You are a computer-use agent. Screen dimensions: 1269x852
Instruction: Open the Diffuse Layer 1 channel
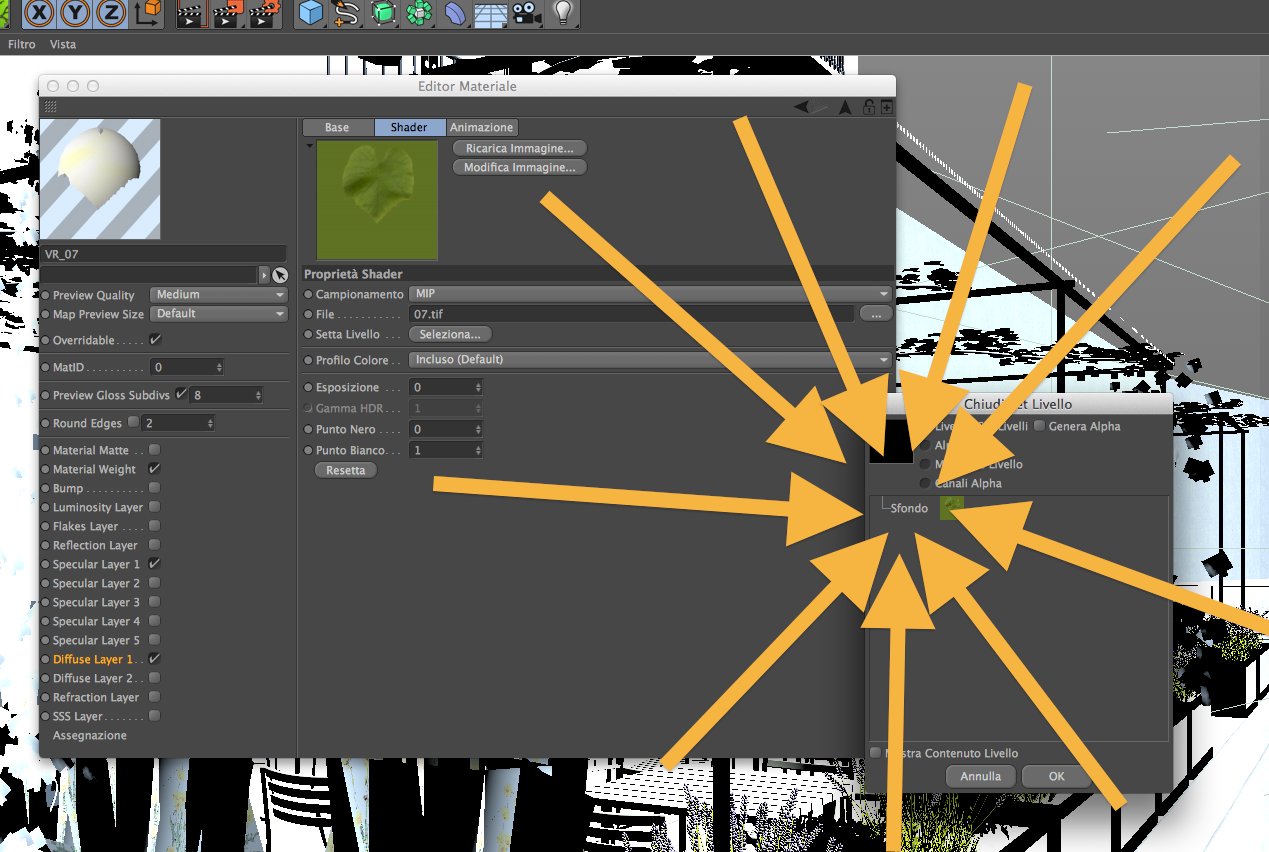[93, 659]
